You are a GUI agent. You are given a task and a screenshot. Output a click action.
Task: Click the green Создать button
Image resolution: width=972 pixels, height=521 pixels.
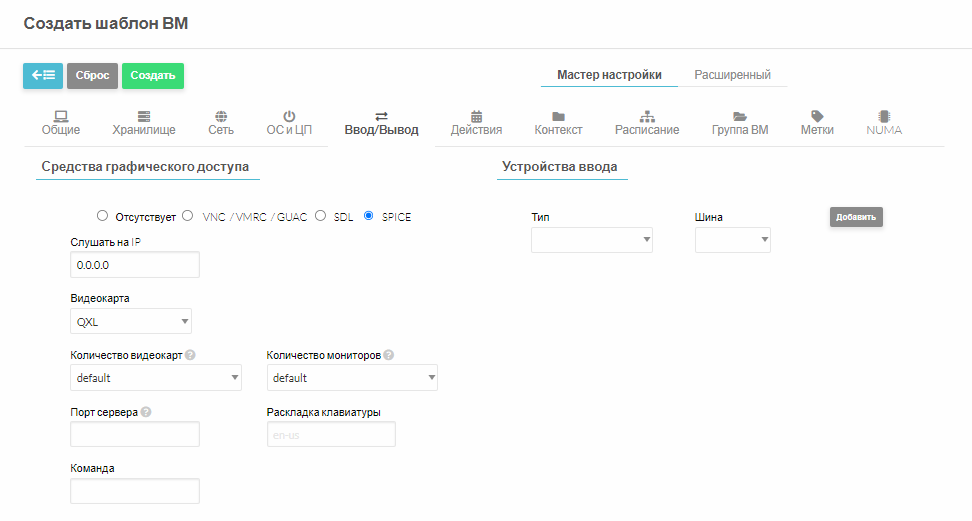153,75
